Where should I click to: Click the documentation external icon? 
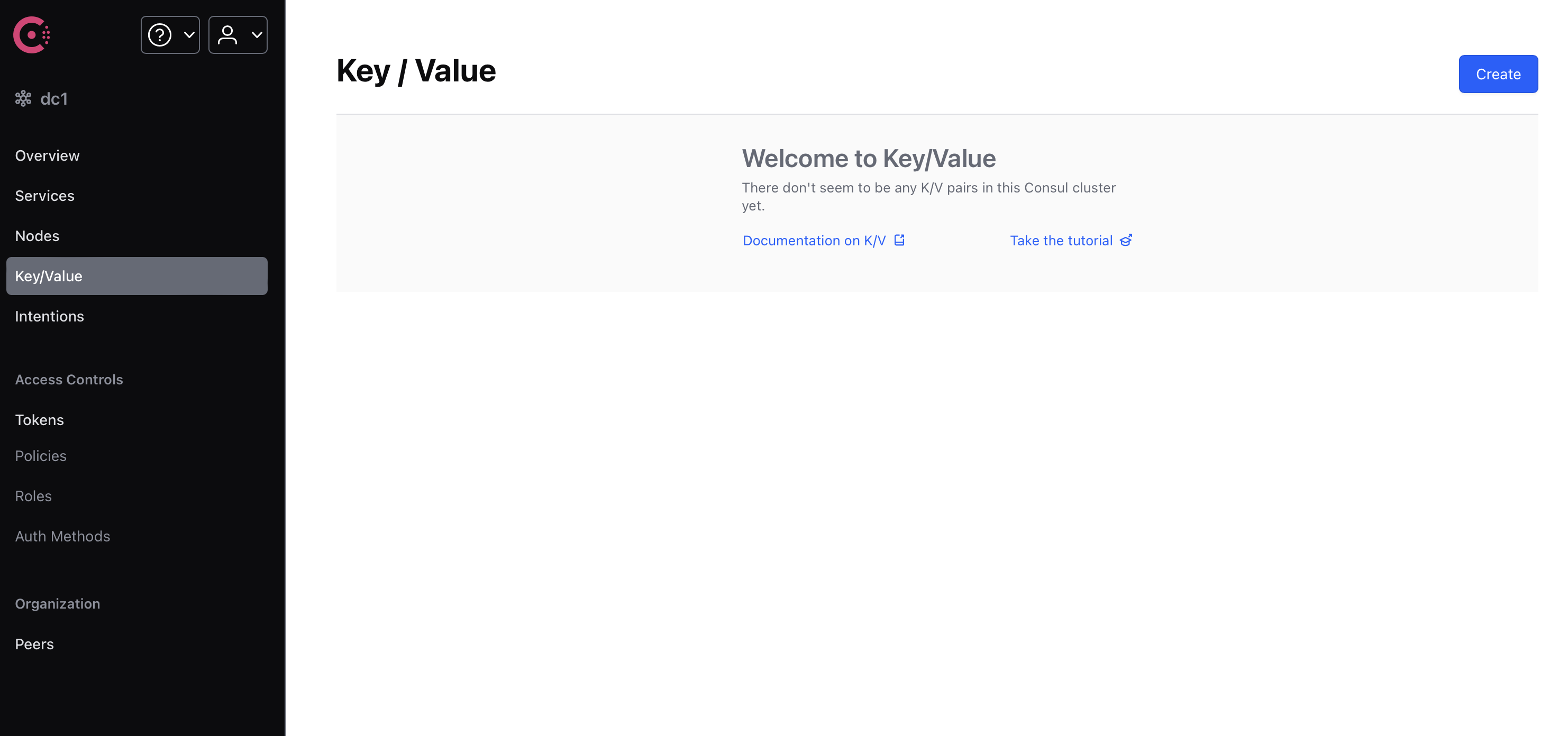point(899,240)
